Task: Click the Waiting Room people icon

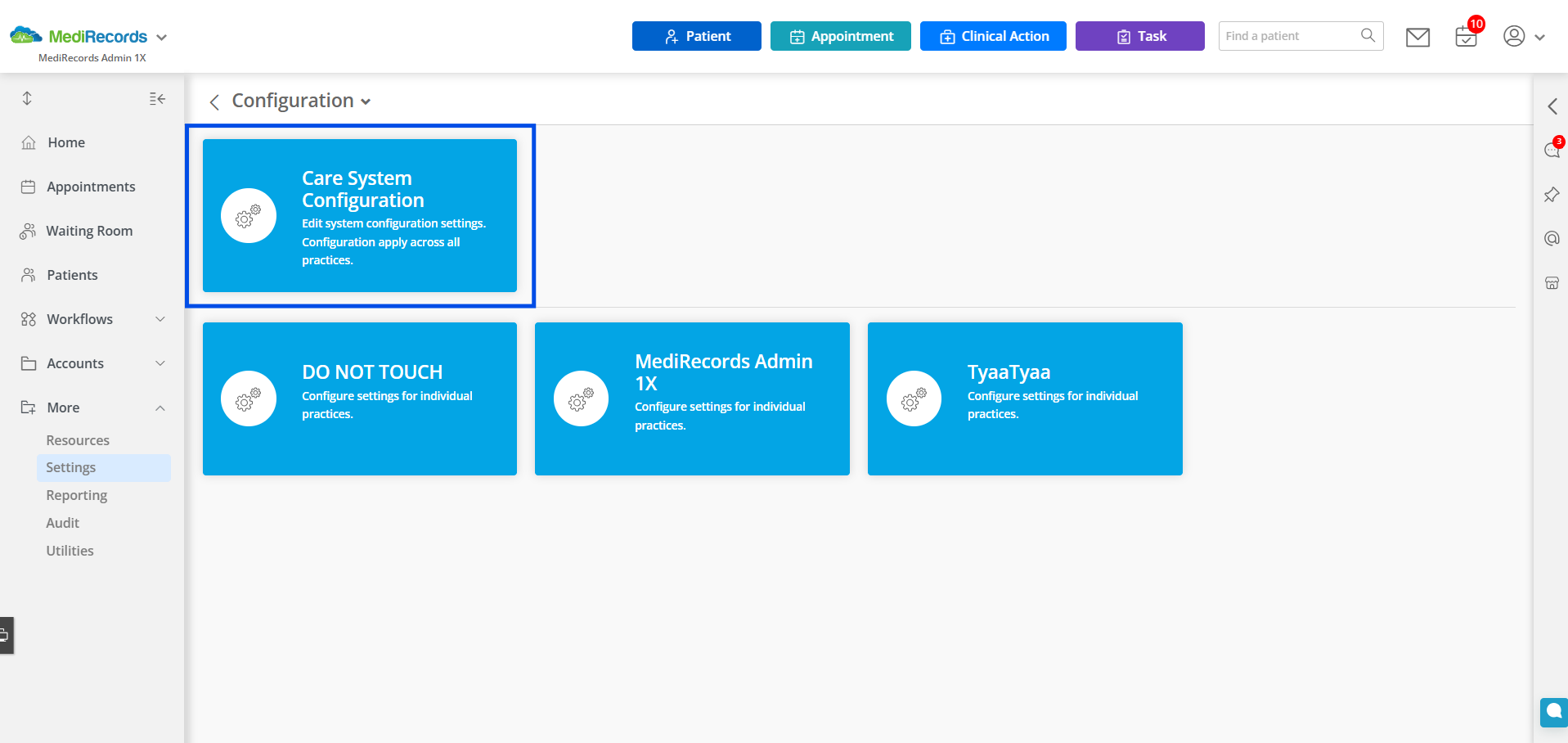Action: 29,231
